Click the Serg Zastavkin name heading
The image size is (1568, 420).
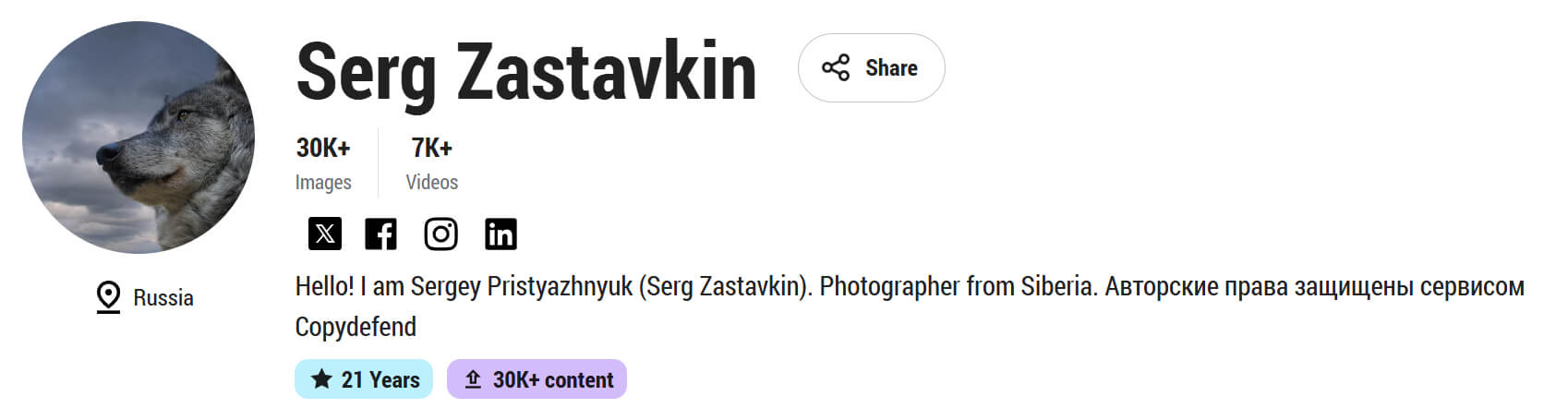[x=526, y=72]
